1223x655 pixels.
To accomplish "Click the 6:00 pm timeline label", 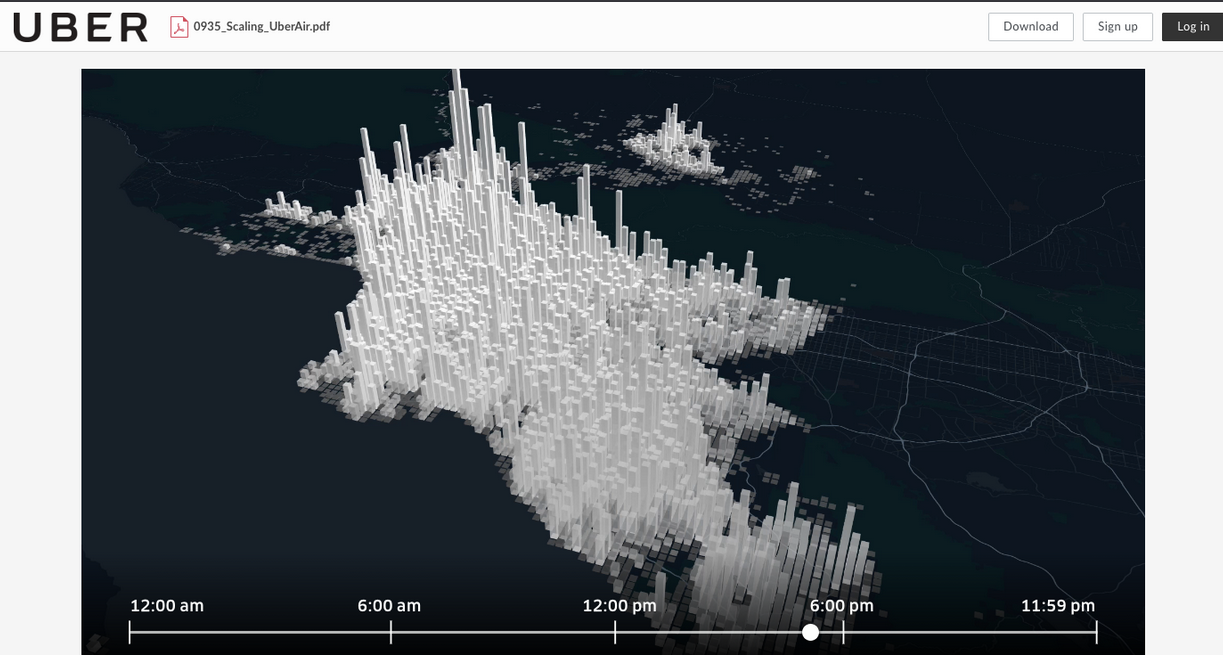I will point(841,606).
